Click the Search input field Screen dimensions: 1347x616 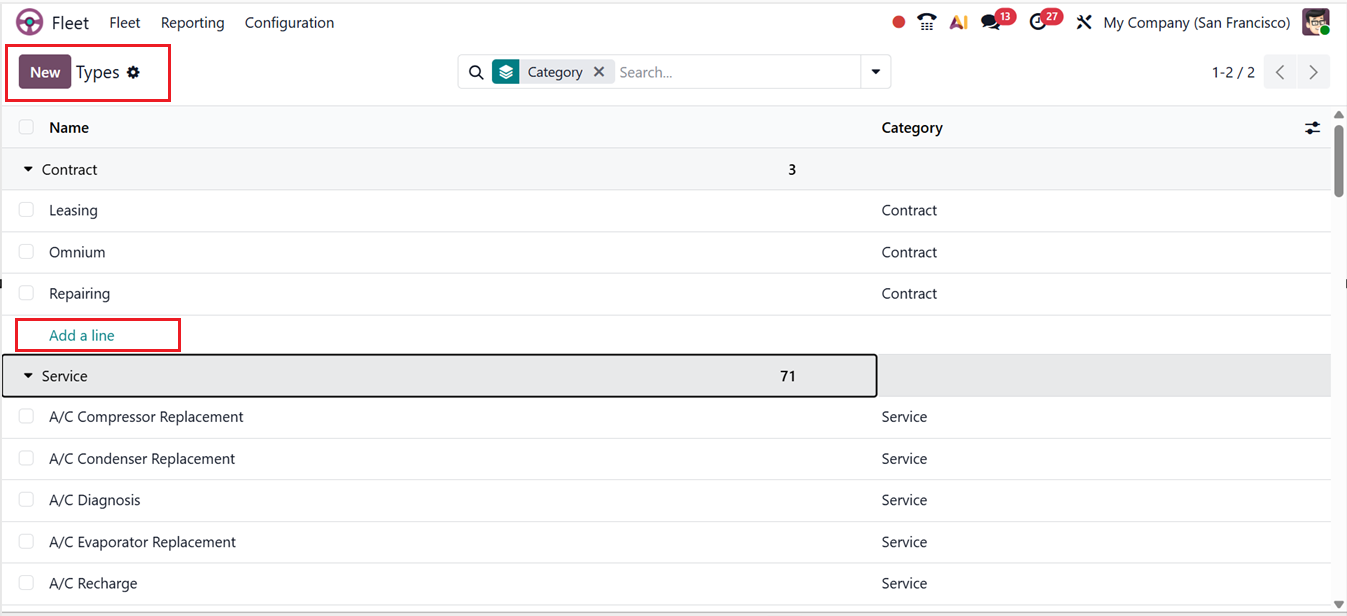735,72
